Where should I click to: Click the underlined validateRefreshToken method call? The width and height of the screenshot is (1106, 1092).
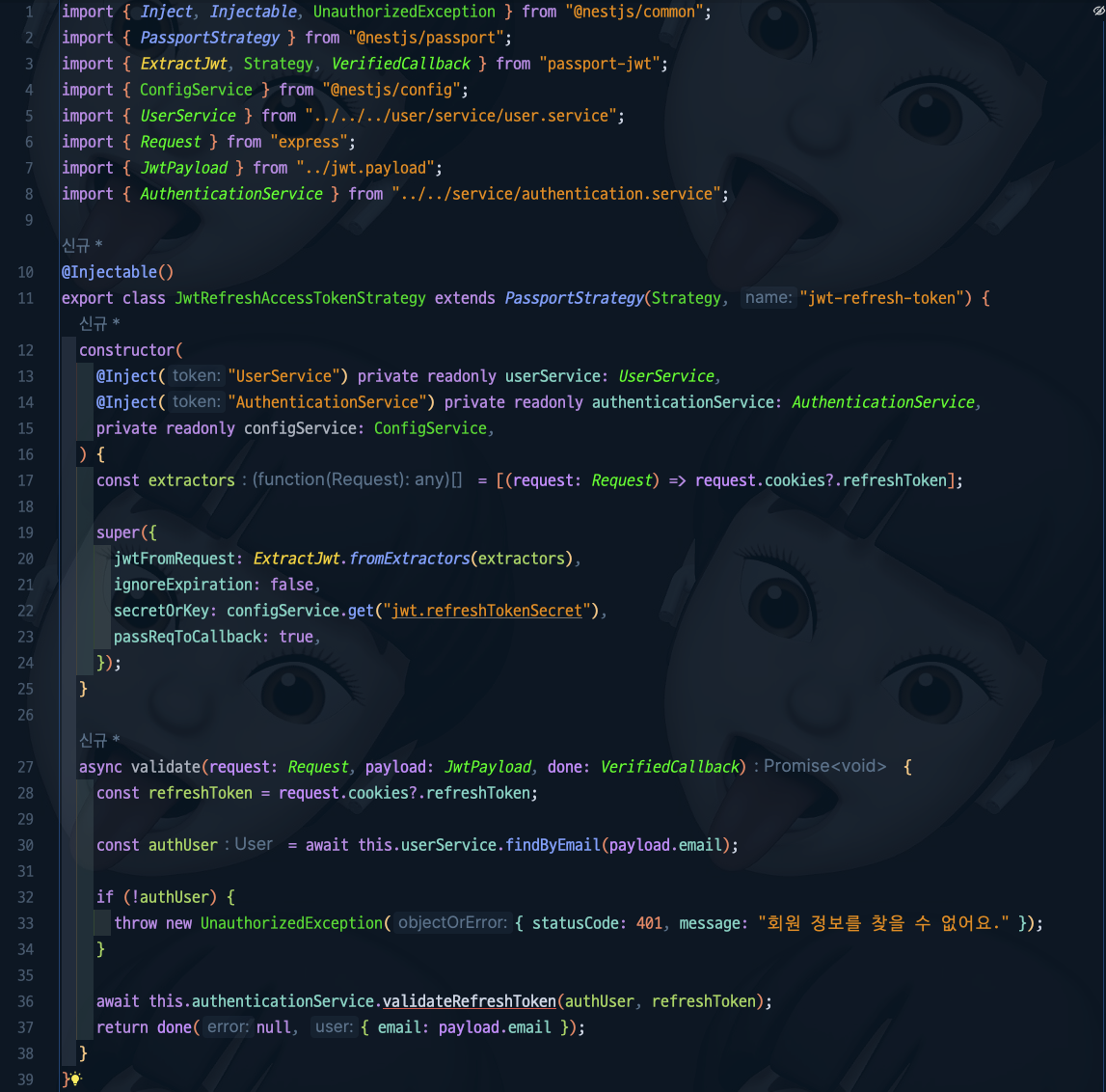[469, 1001]
